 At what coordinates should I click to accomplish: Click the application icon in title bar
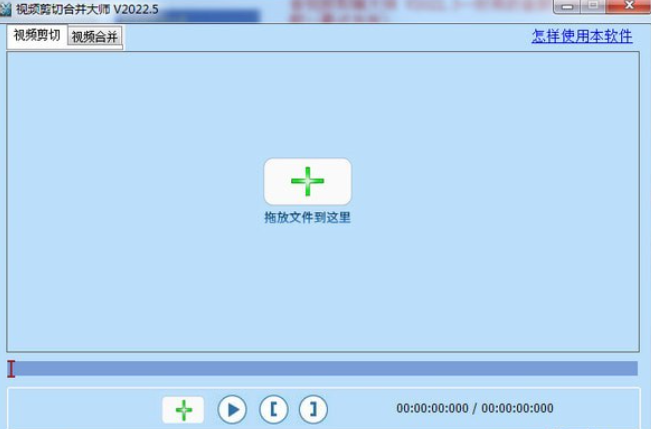5,9
